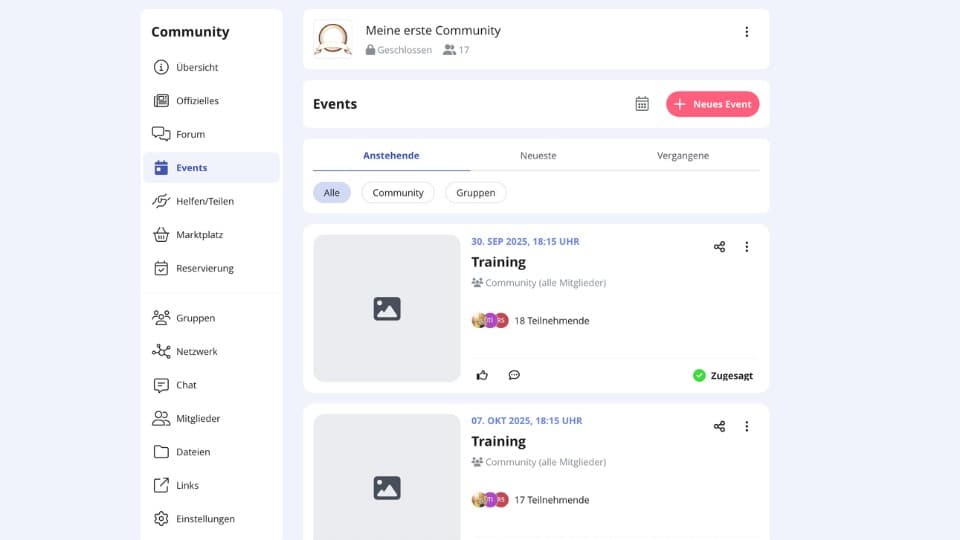Change the Zugesagt attendance status
Image resolution: width=960 pixels, height=540 pixels.
coord(723,375)
